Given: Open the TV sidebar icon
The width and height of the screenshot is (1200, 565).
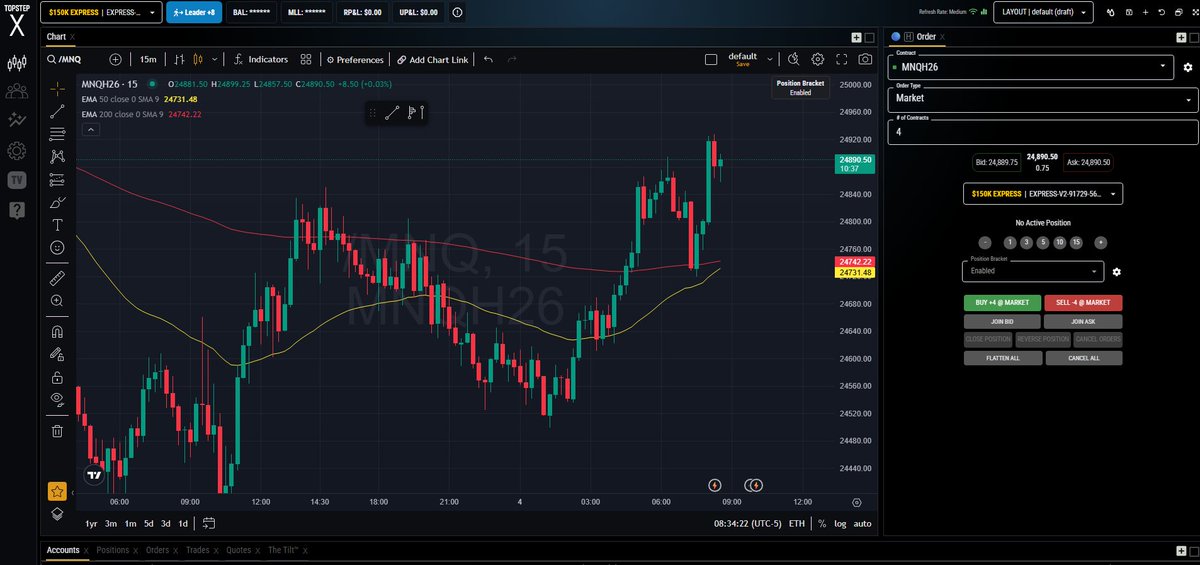Looking at the screenshot, I should (x=16, y=180).
